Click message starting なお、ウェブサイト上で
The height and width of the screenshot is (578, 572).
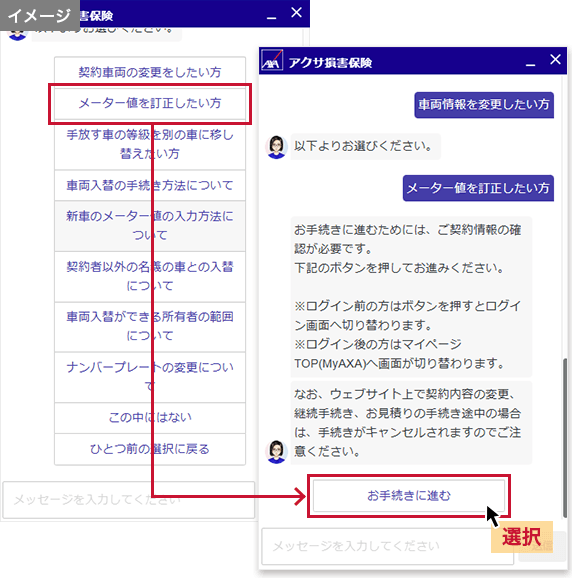[411, 423]
